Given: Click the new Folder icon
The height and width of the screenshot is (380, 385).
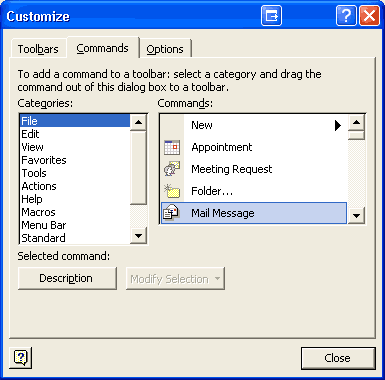Looking at the screenshot, I should [x=172, y=191].
